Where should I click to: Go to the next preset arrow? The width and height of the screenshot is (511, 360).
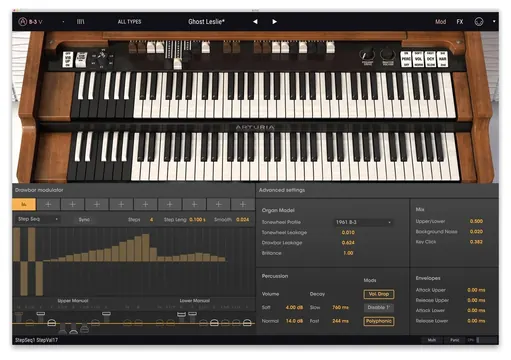point(274,22)
